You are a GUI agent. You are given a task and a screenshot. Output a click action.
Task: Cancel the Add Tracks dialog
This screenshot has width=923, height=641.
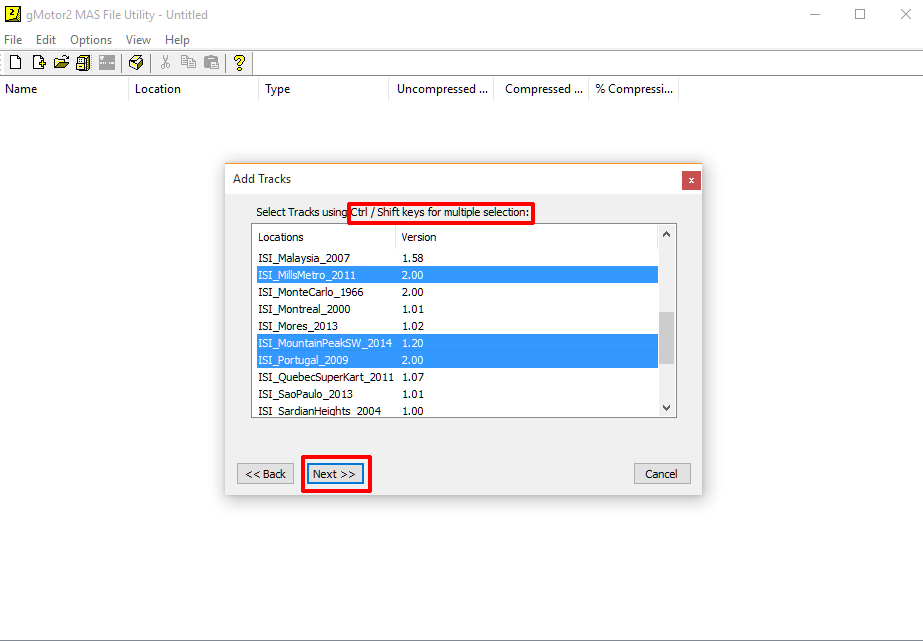tap(662, 474)
